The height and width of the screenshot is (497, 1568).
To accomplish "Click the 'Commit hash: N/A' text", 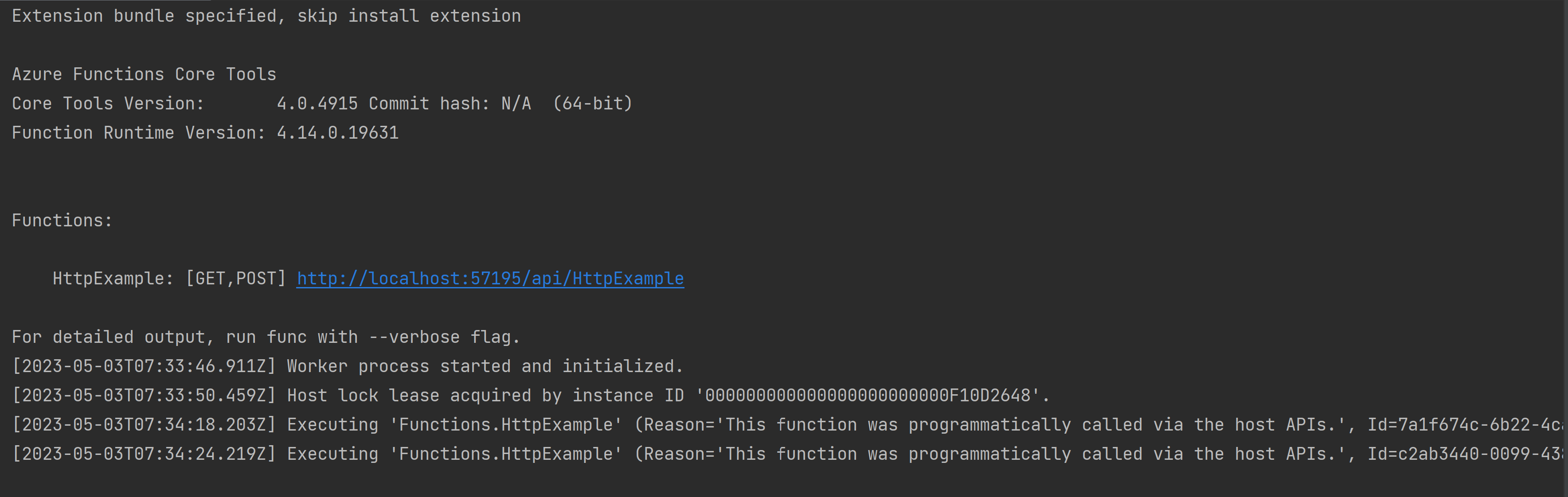I will (x=450, y=103).
